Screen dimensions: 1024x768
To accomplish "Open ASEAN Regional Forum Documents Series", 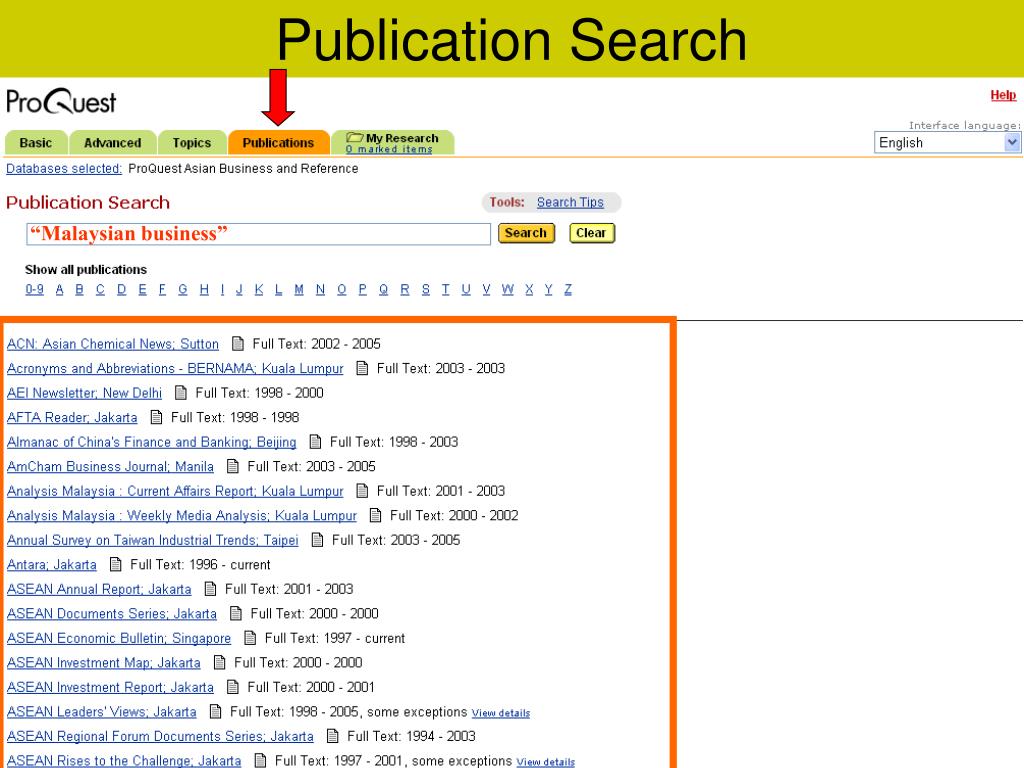I will (160, 737).
